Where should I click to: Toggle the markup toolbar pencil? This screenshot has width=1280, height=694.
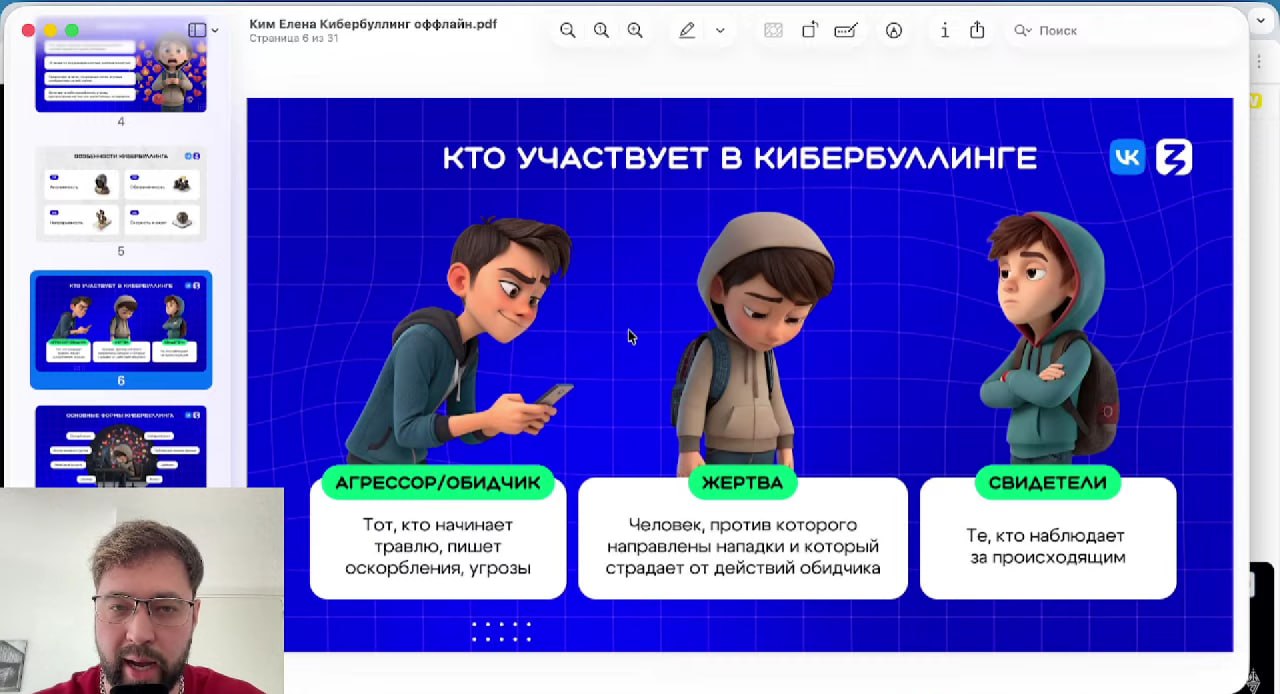click(687, 30)
